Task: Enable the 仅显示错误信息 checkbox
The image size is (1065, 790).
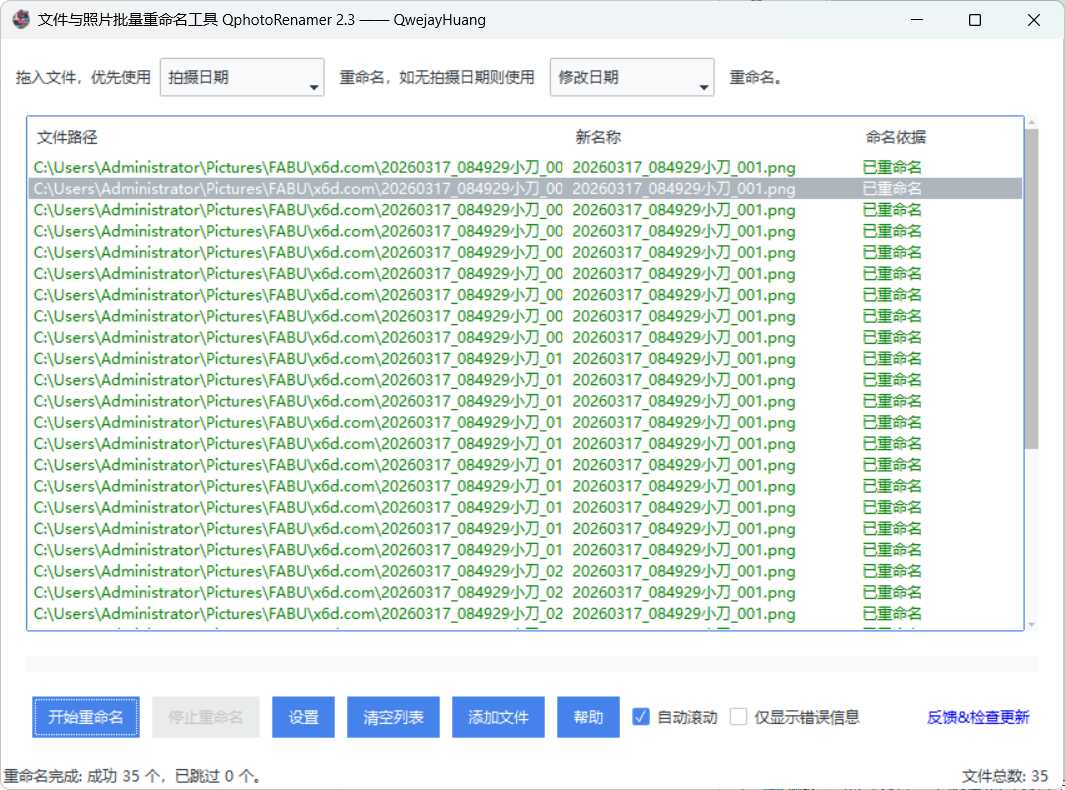Action: 738,716
